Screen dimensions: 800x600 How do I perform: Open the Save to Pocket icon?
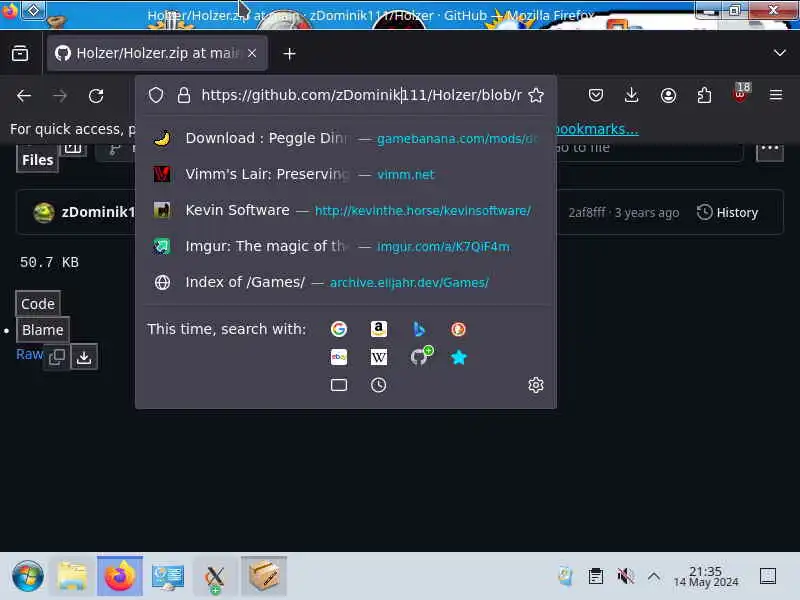coord(596,95)
